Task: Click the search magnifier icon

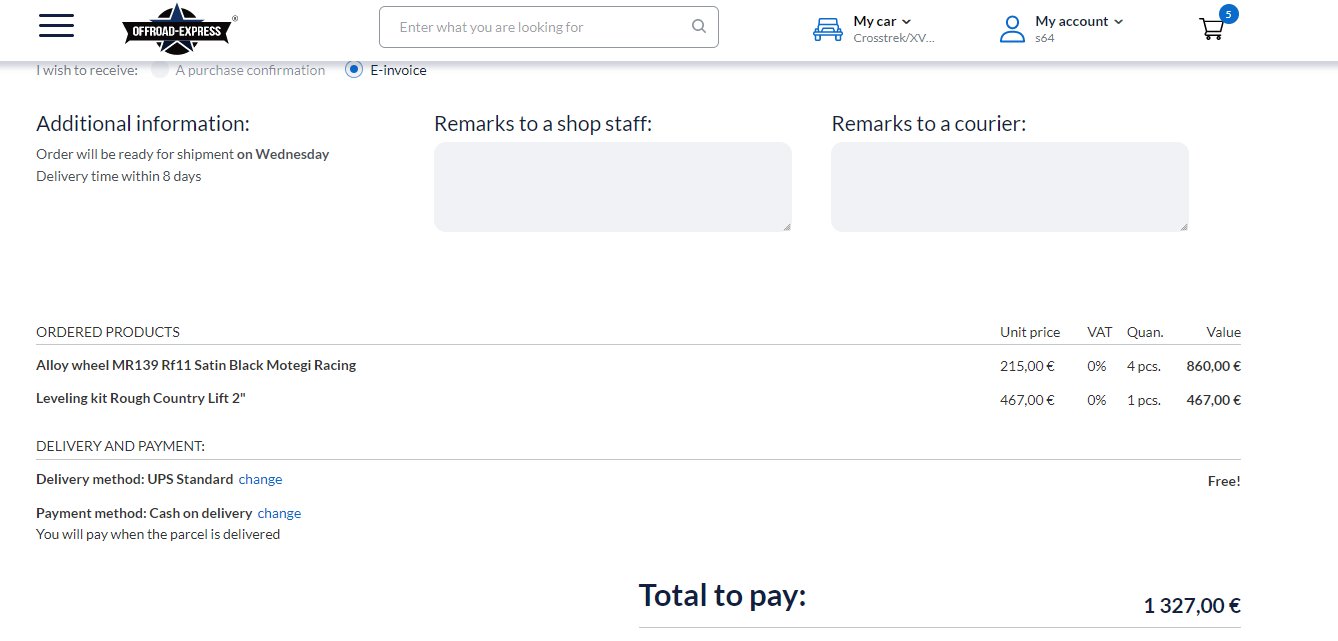Action: pos(699,27)
